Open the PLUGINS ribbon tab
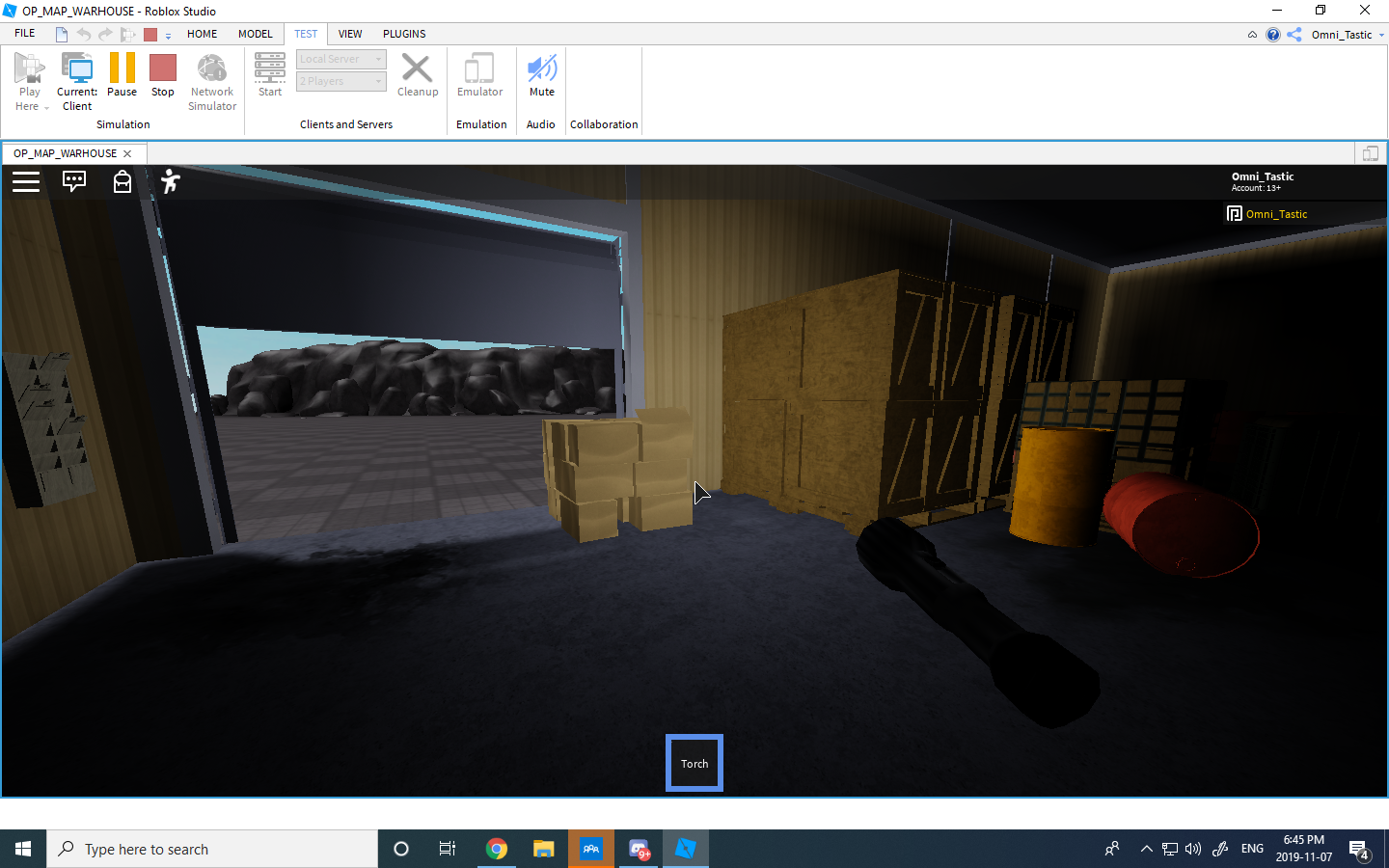Image resolution: width=1389 pixels, height=868 pixels. click(403, 34)
